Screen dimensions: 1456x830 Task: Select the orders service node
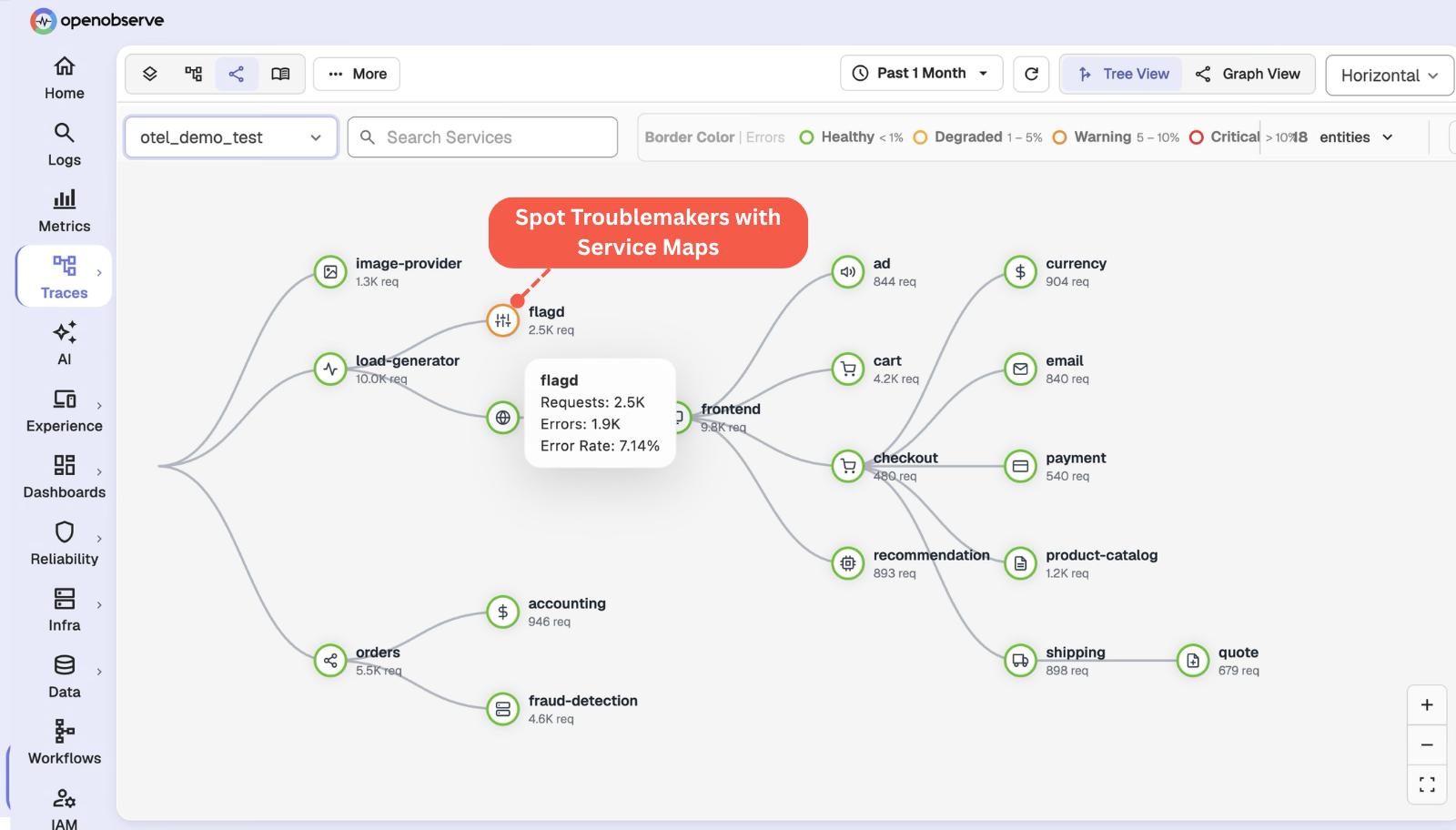pyautogui.click(x=330, y=661)
